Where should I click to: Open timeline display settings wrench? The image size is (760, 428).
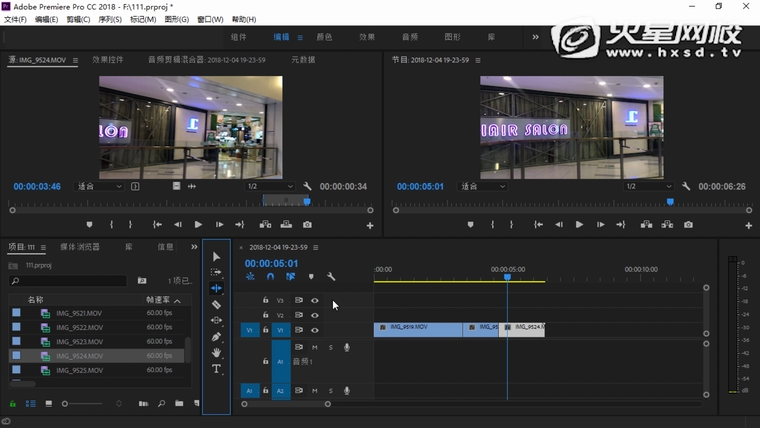point(331,277)
